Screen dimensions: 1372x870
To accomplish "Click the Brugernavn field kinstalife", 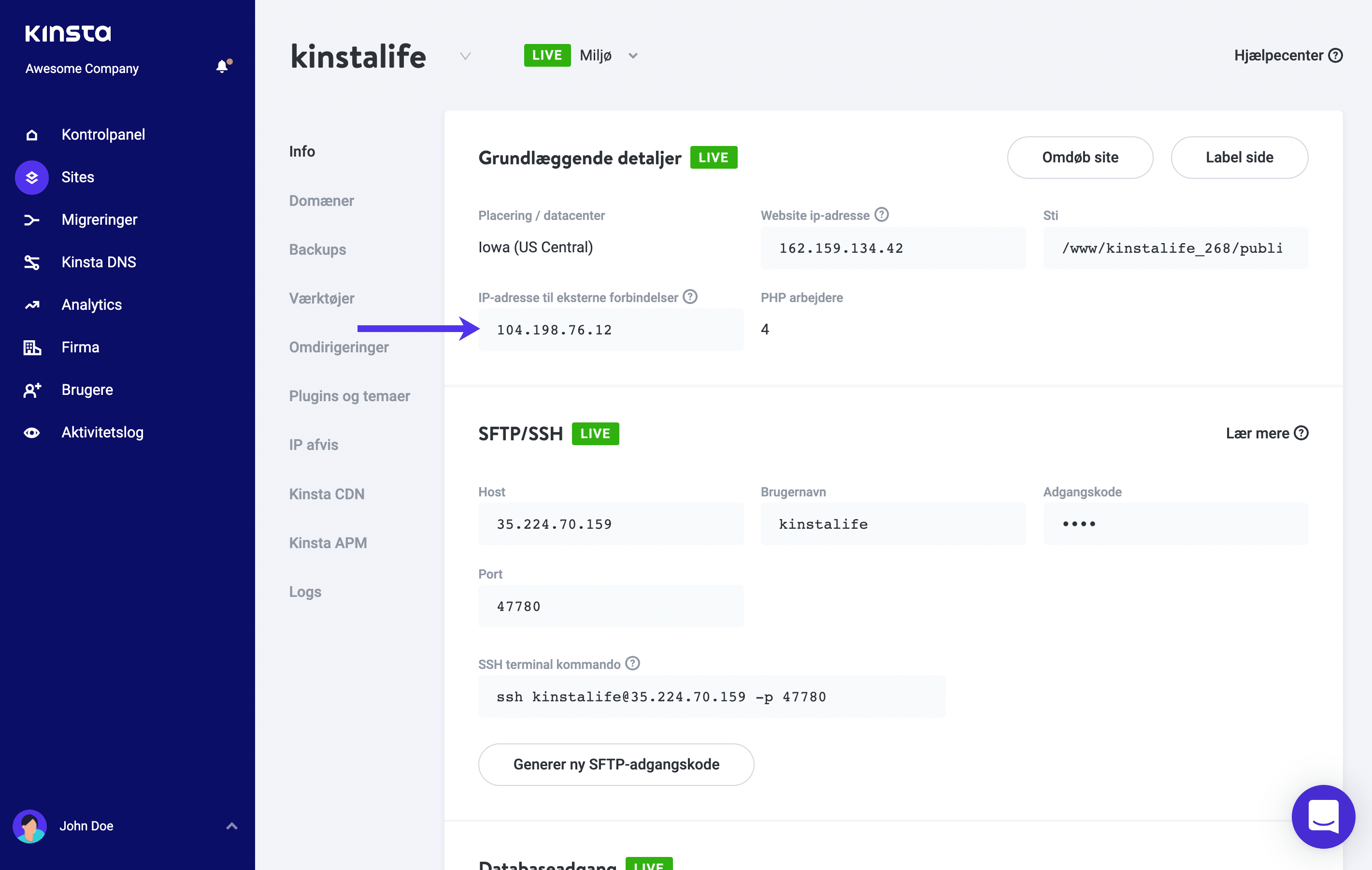I will pos(893,524).
